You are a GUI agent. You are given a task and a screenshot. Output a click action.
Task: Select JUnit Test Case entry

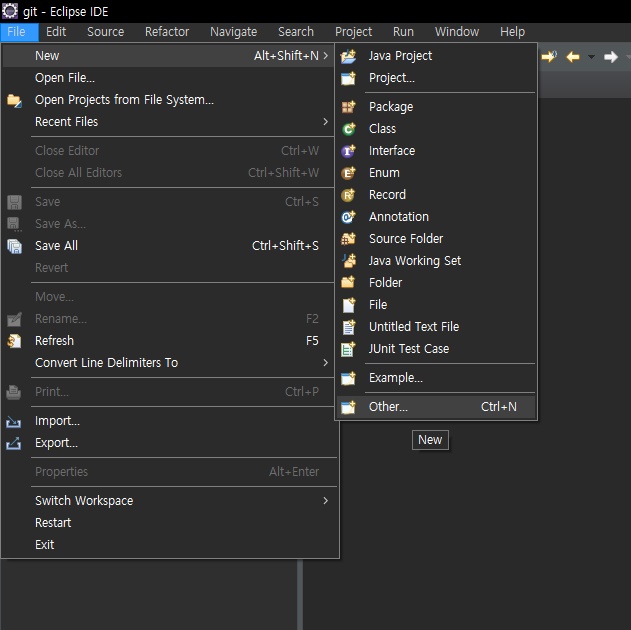tap(436, 349)
